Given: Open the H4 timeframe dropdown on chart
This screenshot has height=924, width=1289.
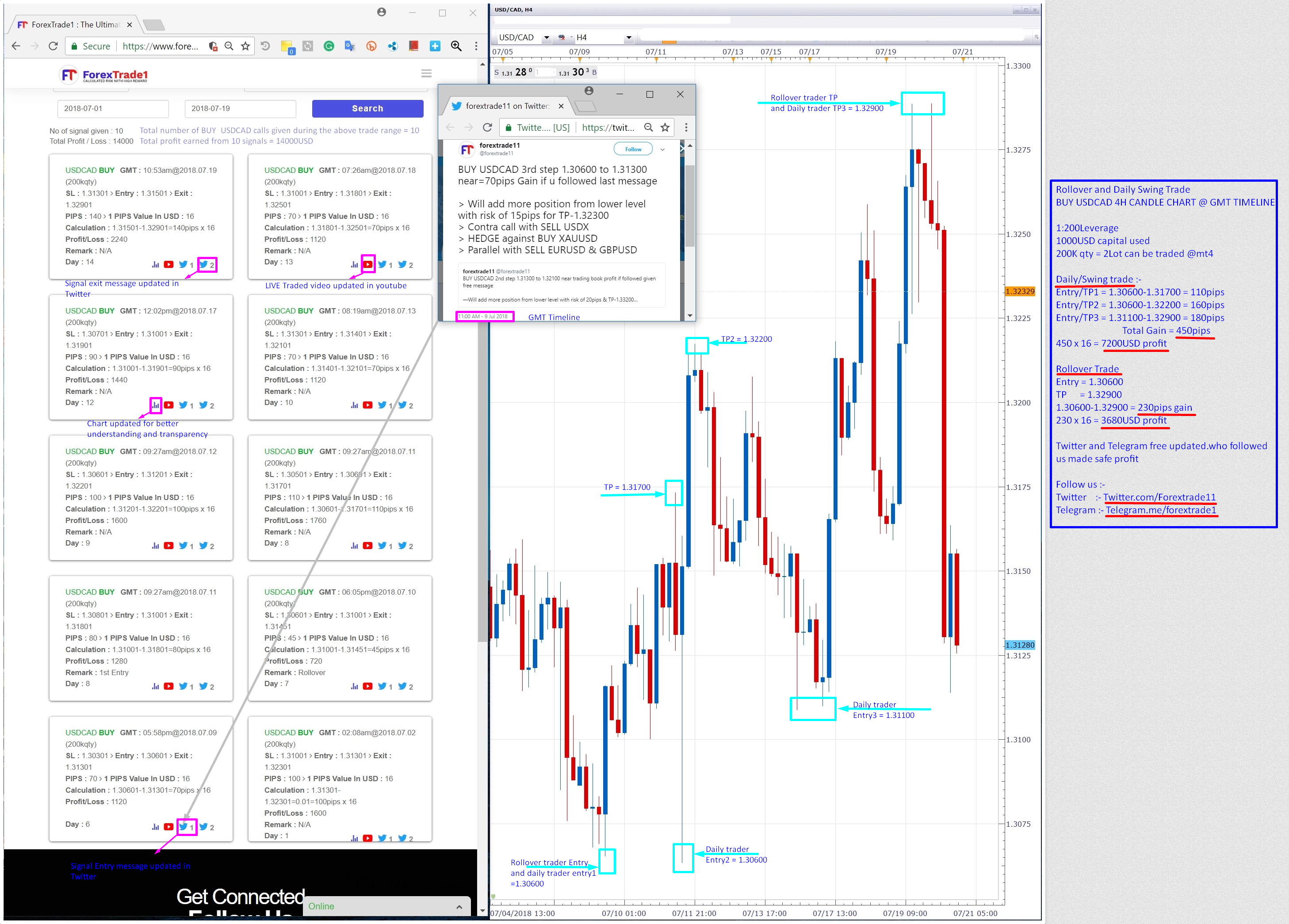Looking at the screenshot, I should coord(629,38).
